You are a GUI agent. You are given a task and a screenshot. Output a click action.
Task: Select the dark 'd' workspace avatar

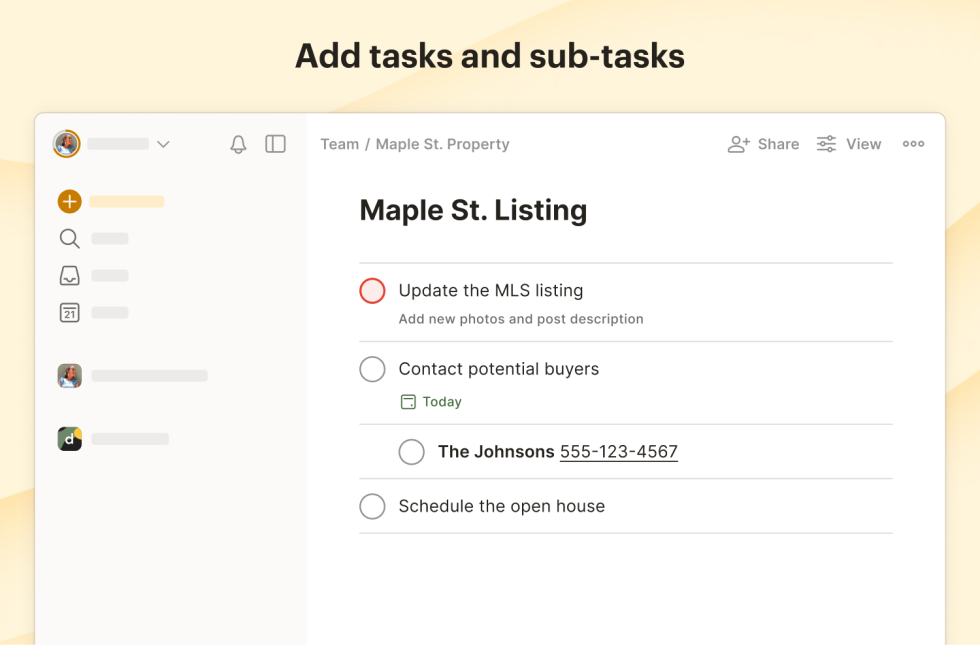point(69,438)
